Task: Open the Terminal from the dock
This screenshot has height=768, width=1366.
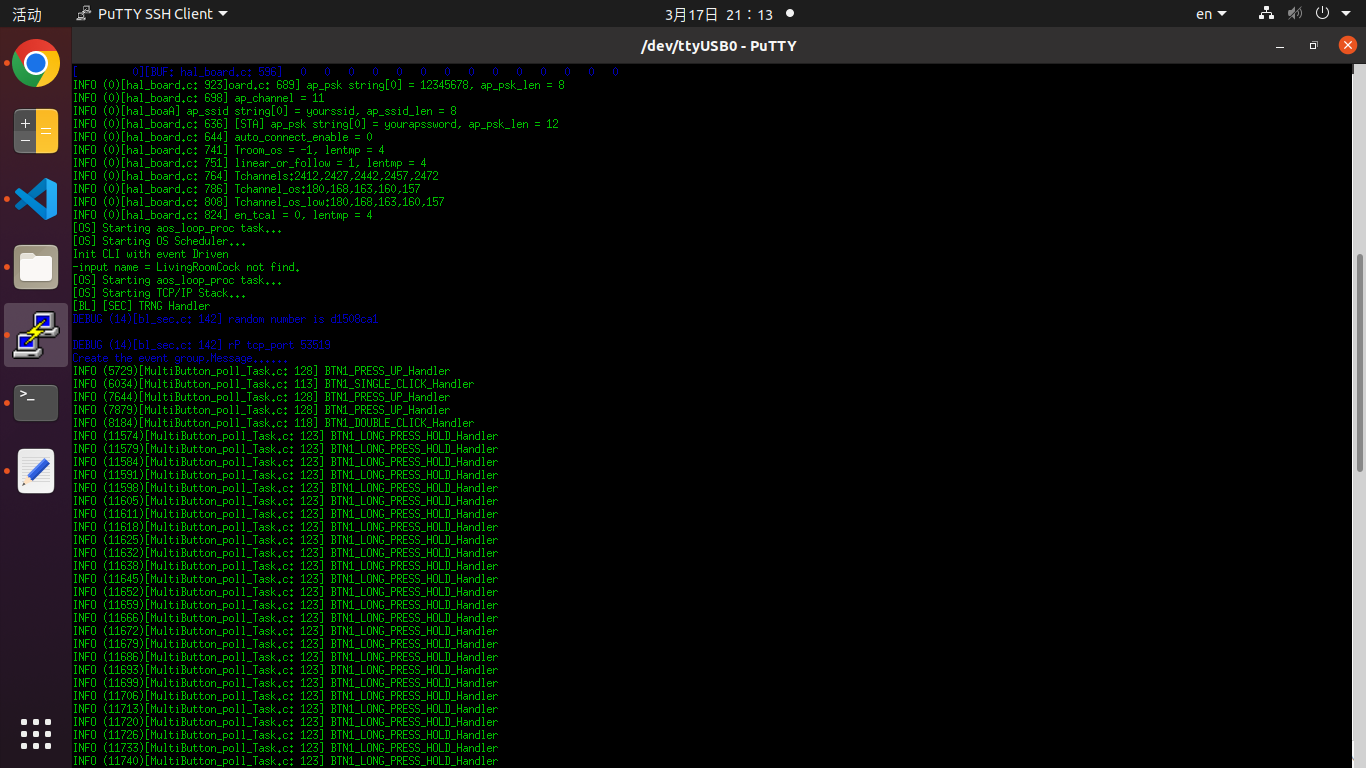Action: pos(36,403)
